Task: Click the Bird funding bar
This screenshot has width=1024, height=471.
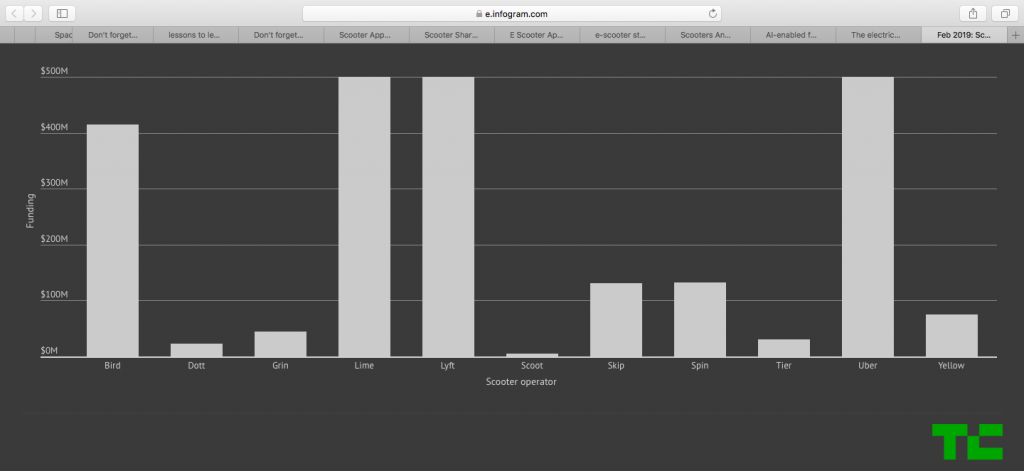Action: (113, 240)
